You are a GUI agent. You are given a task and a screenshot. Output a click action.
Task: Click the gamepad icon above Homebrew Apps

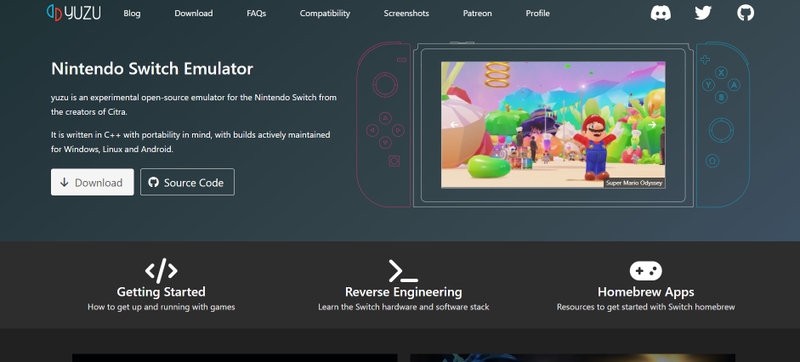pos(645,271)
